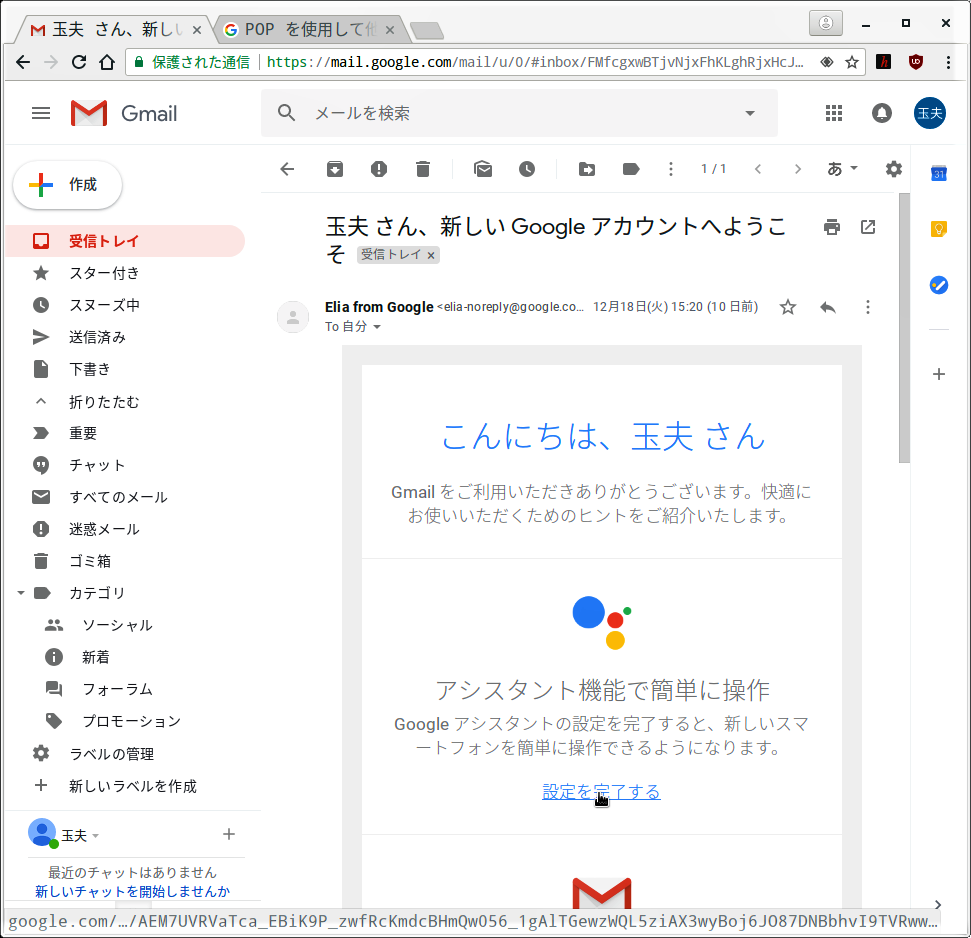Screen dimensions: 971x938
Task: Show side panel collapse chevron at bottom
Action: tap(938, 905)
